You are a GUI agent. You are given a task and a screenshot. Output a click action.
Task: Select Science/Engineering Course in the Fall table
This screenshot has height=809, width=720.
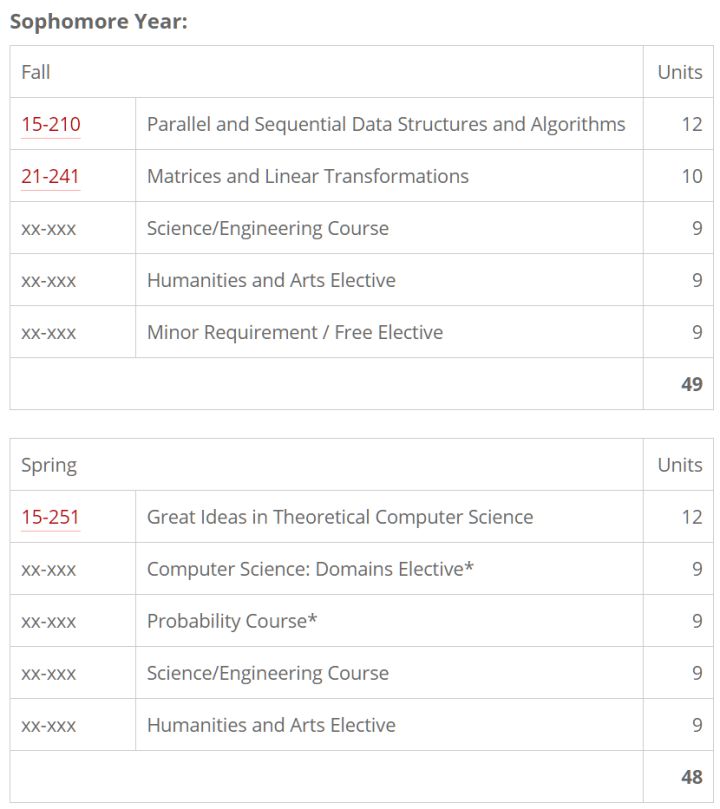coord(267,229)
